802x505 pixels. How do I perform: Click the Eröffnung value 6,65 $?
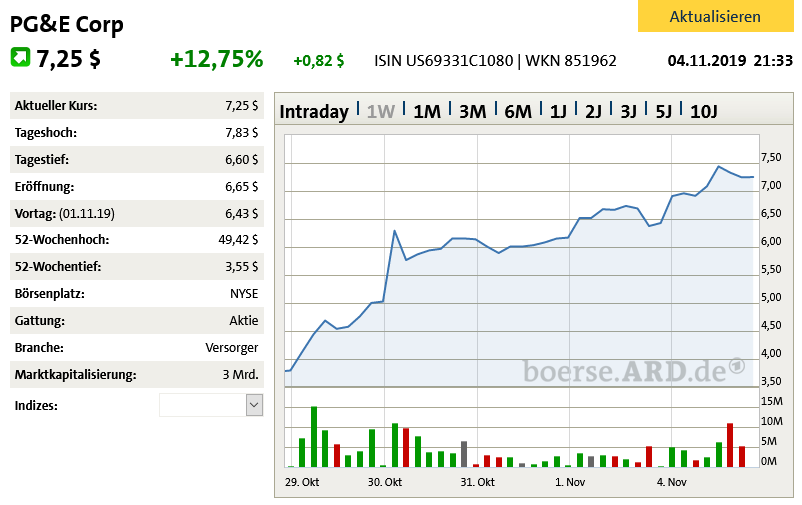(x=241, y=186)
